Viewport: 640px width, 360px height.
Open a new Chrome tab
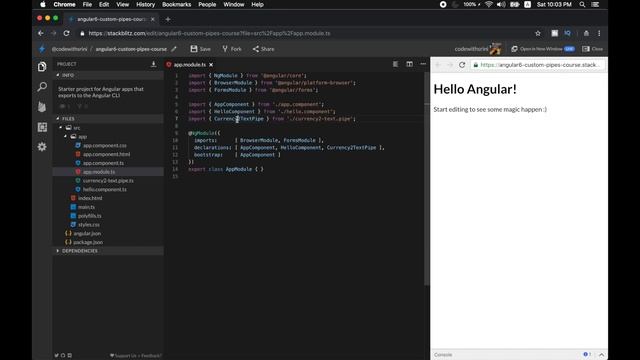click(x=168, y=19)
